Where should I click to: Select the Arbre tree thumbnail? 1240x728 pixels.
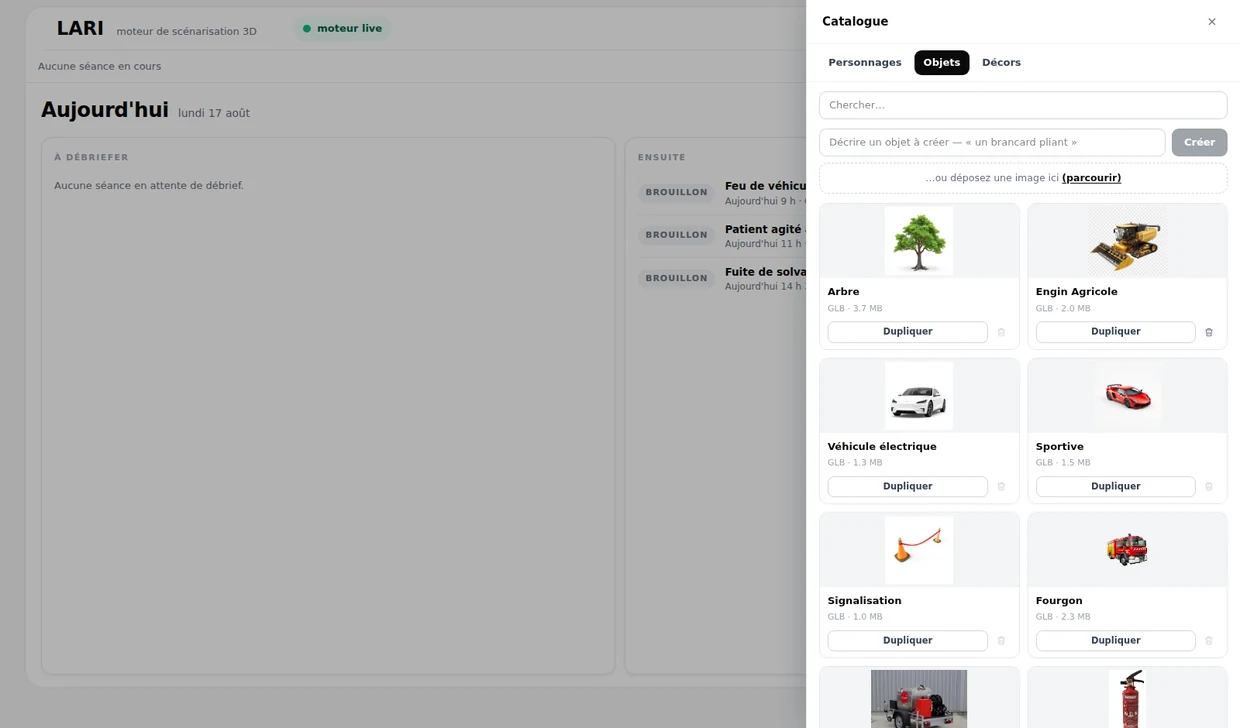pyautogui.click(x=919, y=241)
